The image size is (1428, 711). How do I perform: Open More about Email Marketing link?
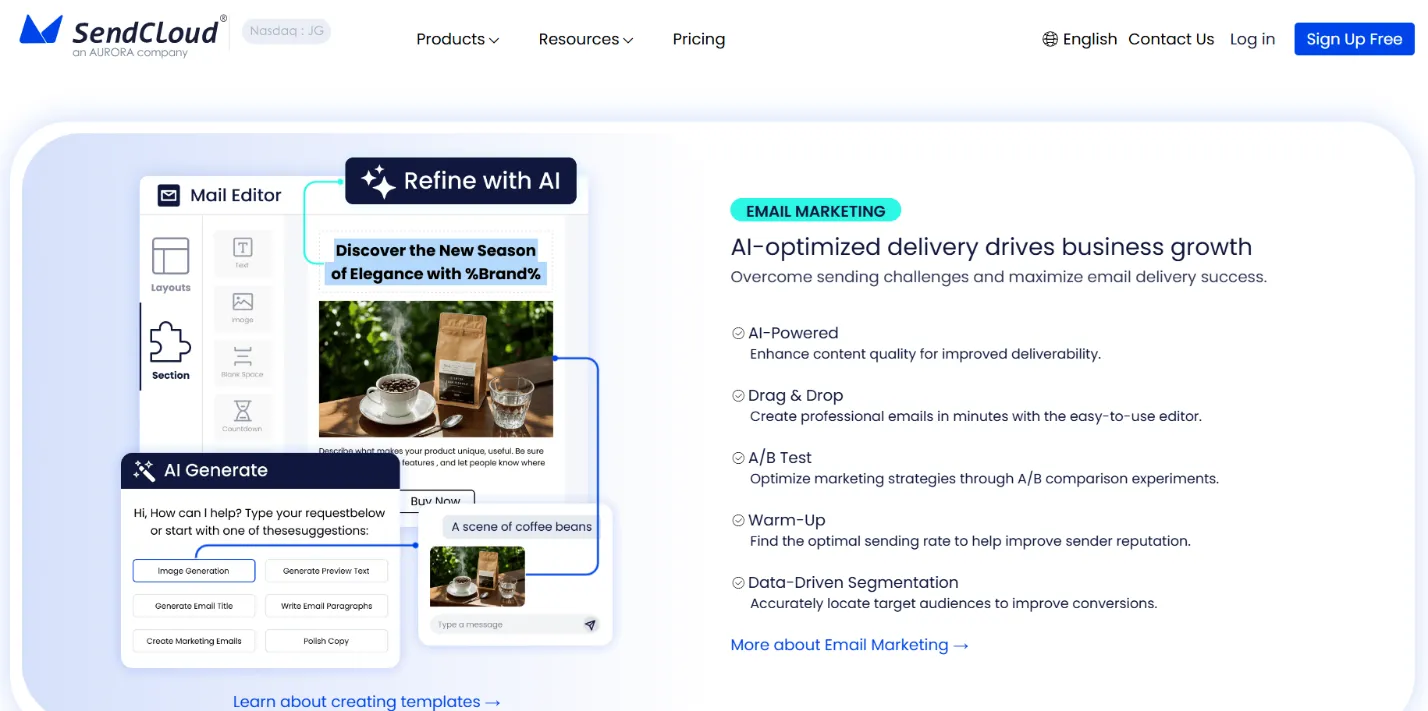(x=849, y=645)
